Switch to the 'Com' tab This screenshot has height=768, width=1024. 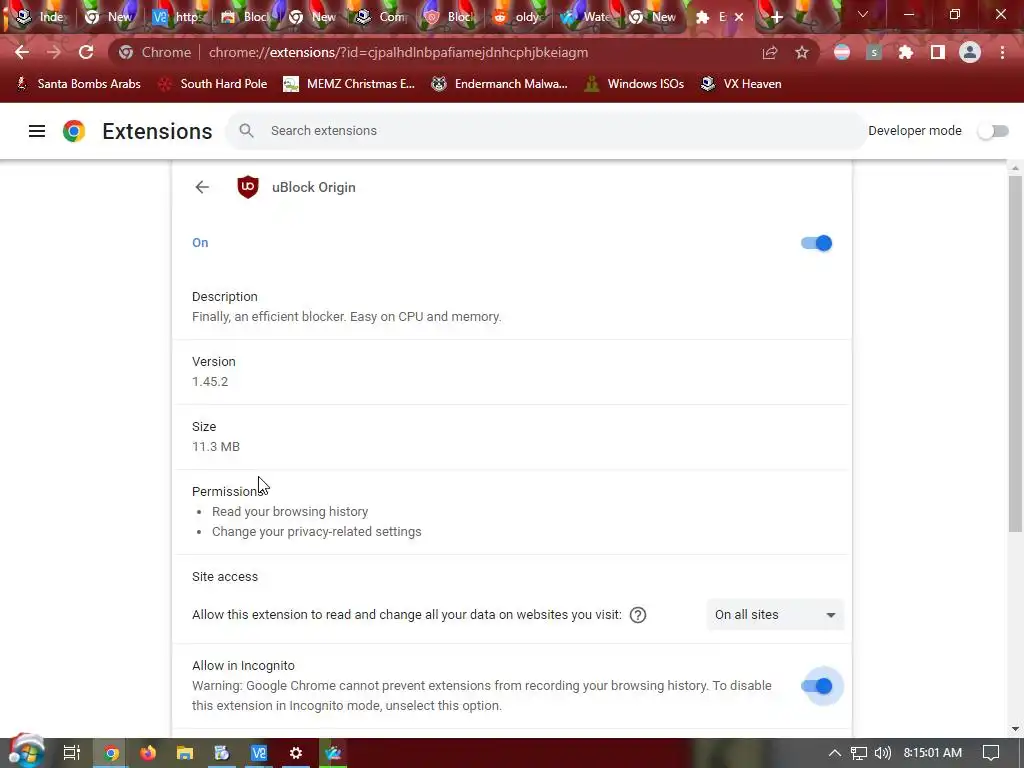[x=381, y=18]
